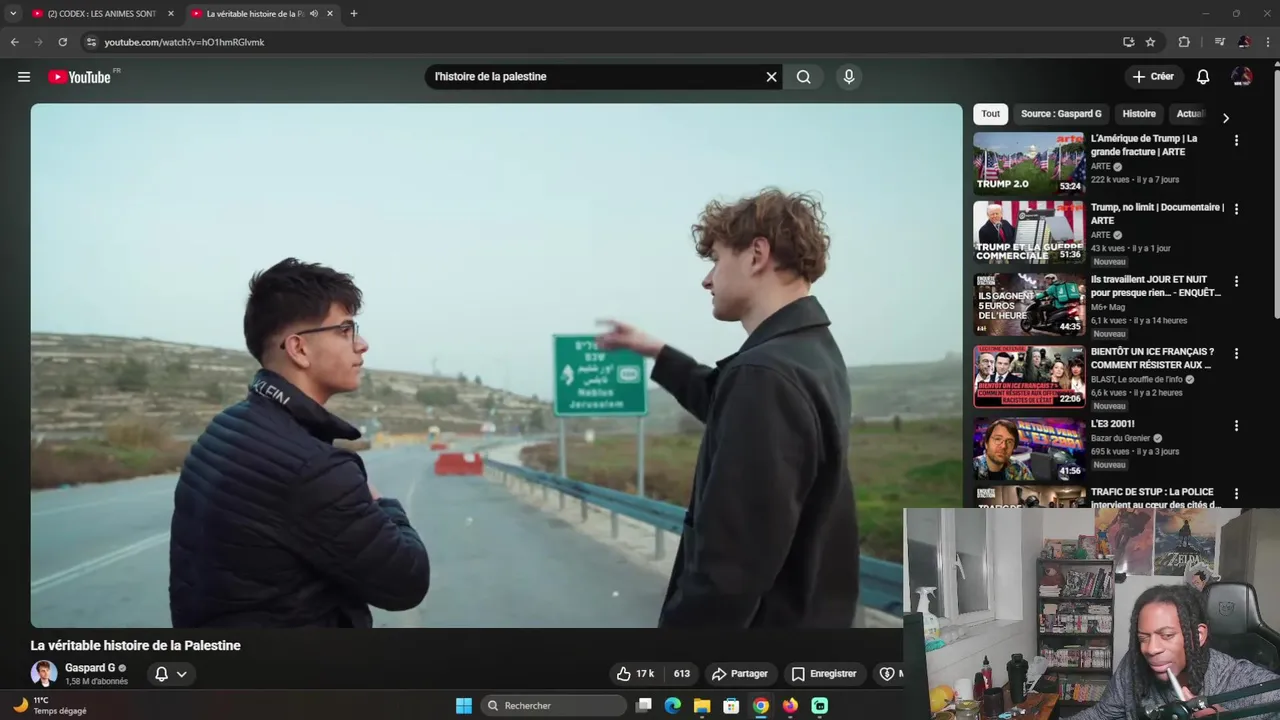Open options for BIENTÔT UN ICE FRANÇAIS video

tap(1236, 354)
